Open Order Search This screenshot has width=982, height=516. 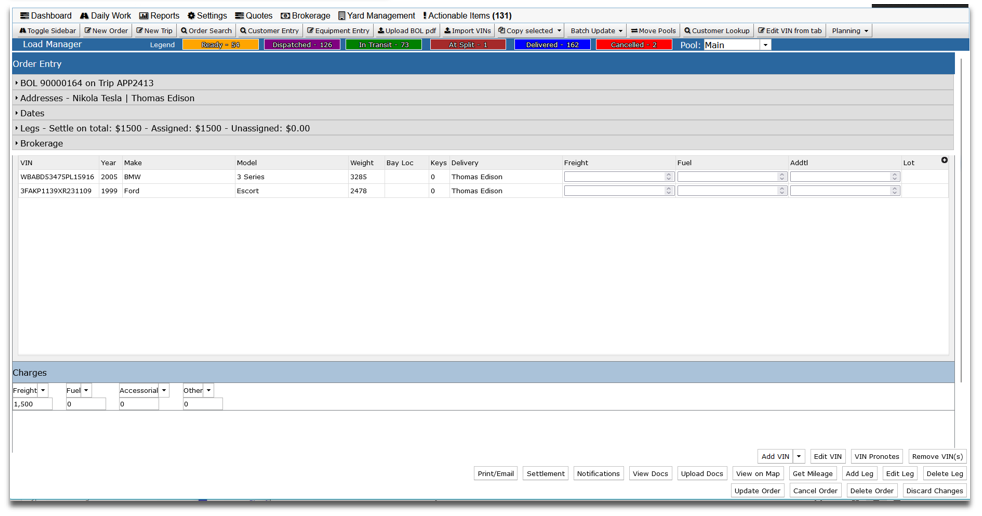tap(206, 31)
